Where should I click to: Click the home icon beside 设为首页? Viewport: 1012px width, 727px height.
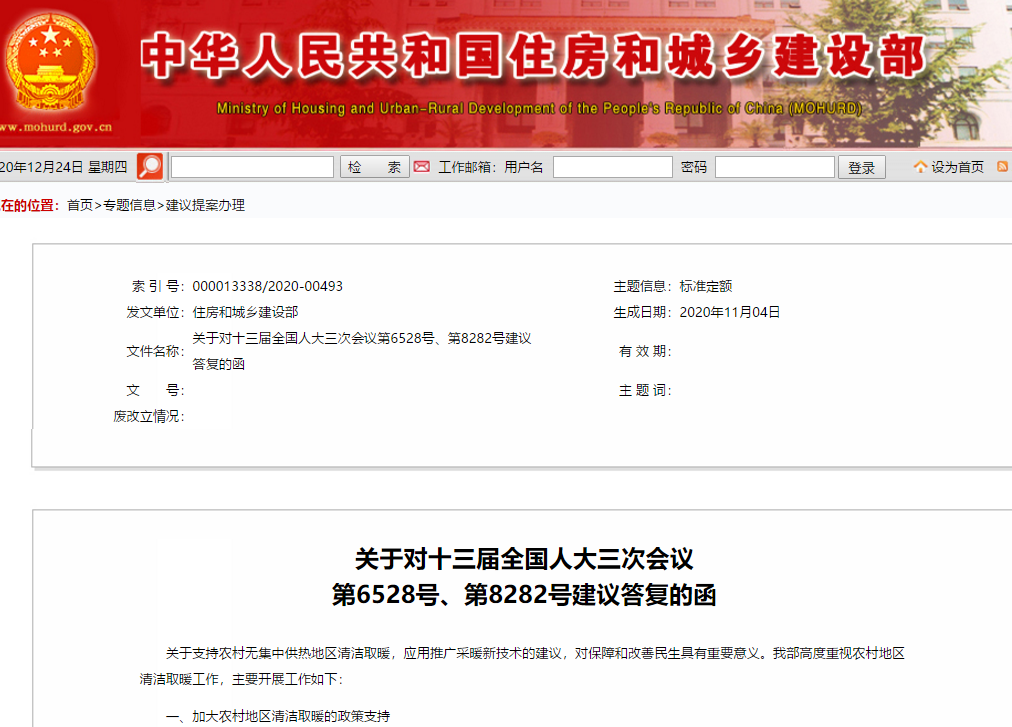pos(920,167)
